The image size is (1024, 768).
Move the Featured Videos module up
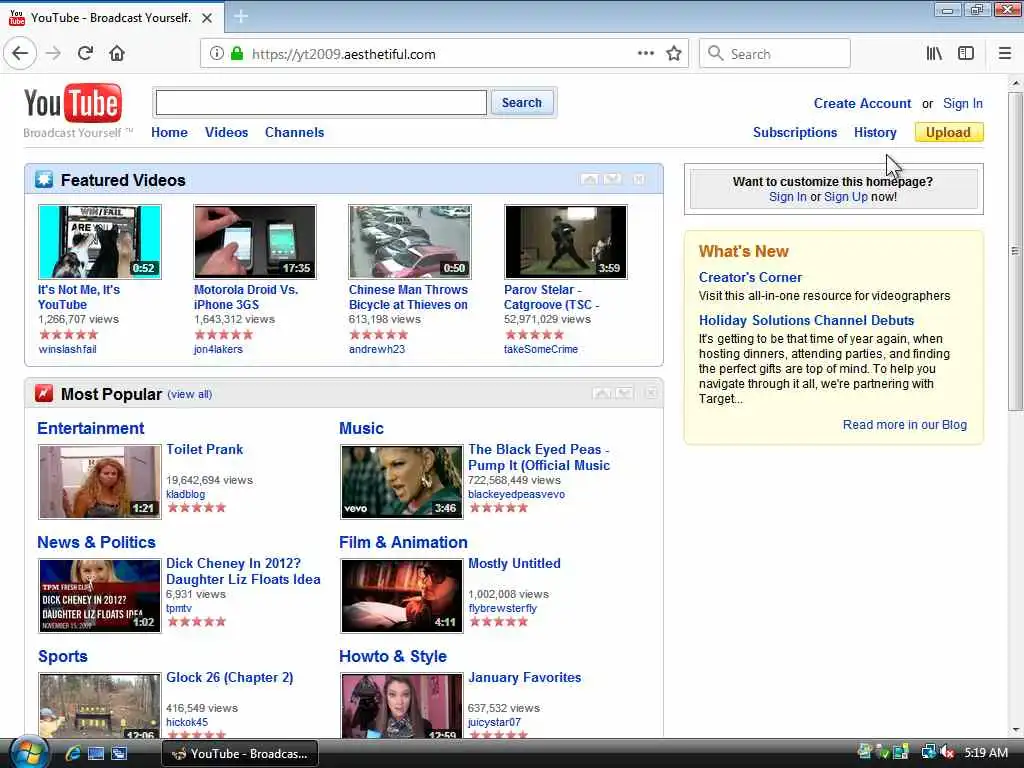[x=589, y=179]
